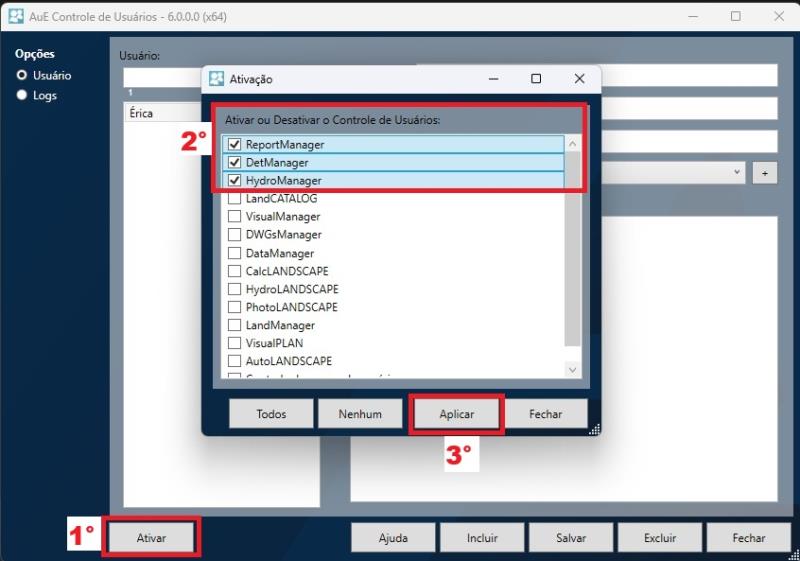
Task: Uncheck the ReportManager checkbox
Action: pos(235,145)
